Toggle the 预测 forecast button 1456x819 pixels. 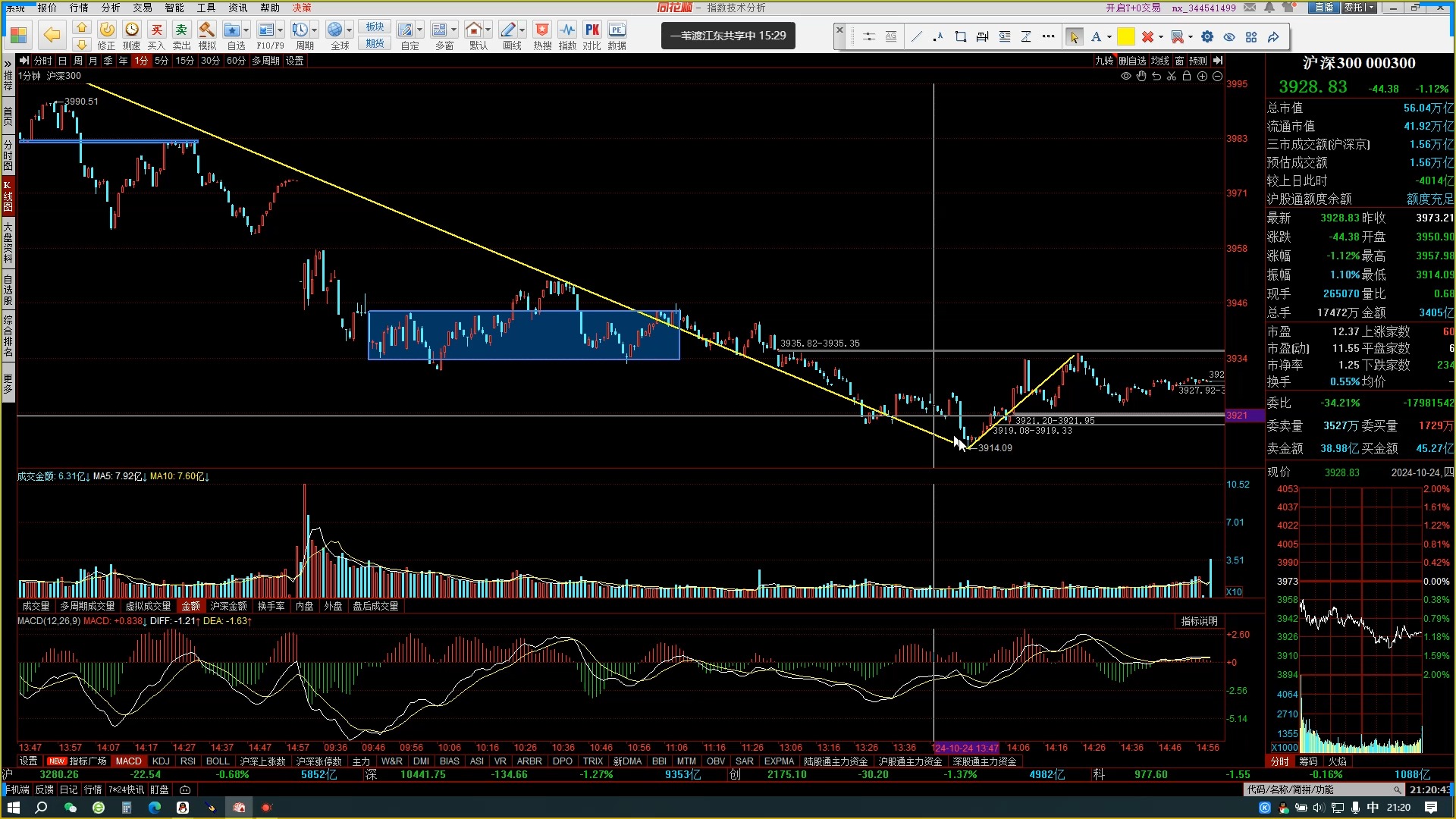tap(1198, 61)
